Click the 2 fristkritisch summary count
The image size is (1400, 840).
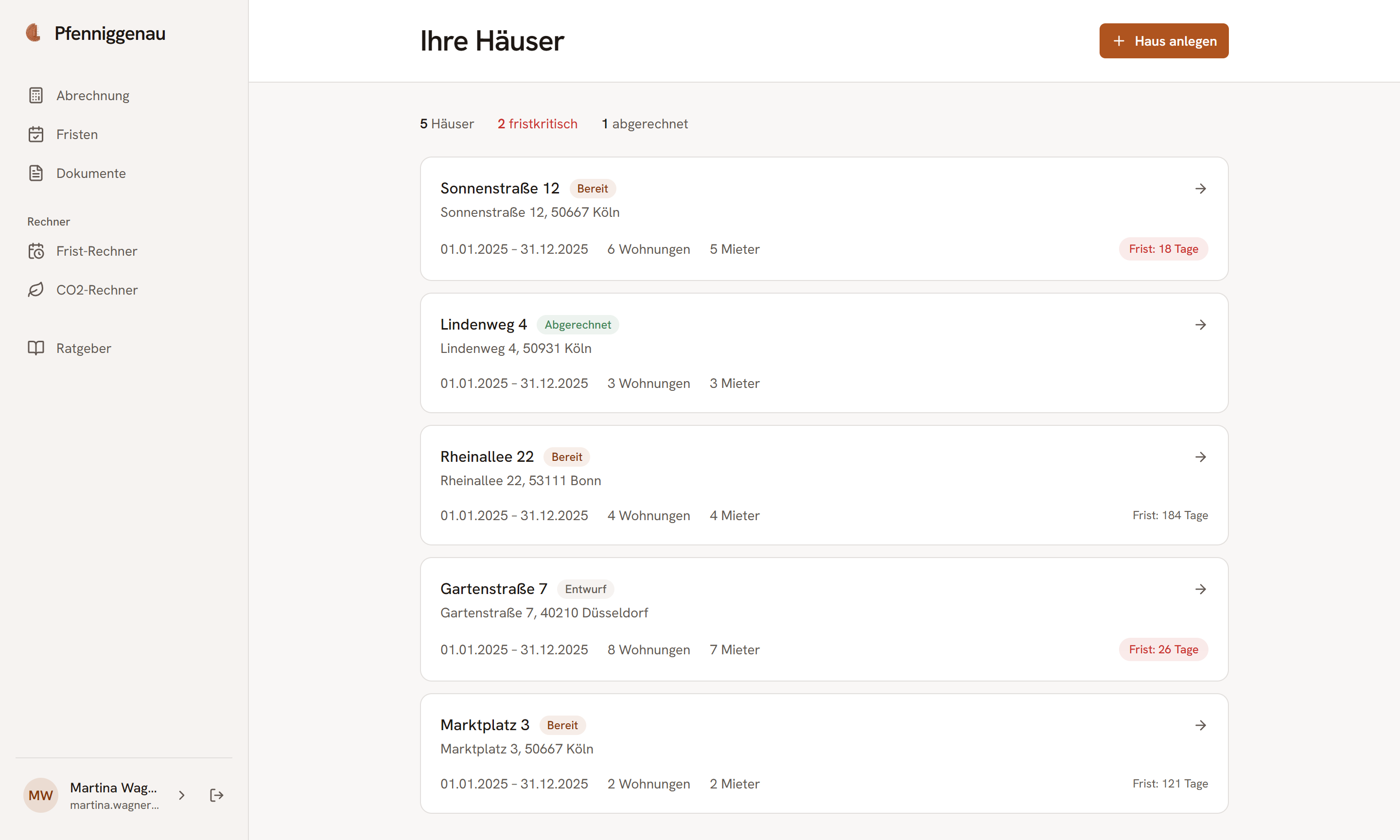538,124
